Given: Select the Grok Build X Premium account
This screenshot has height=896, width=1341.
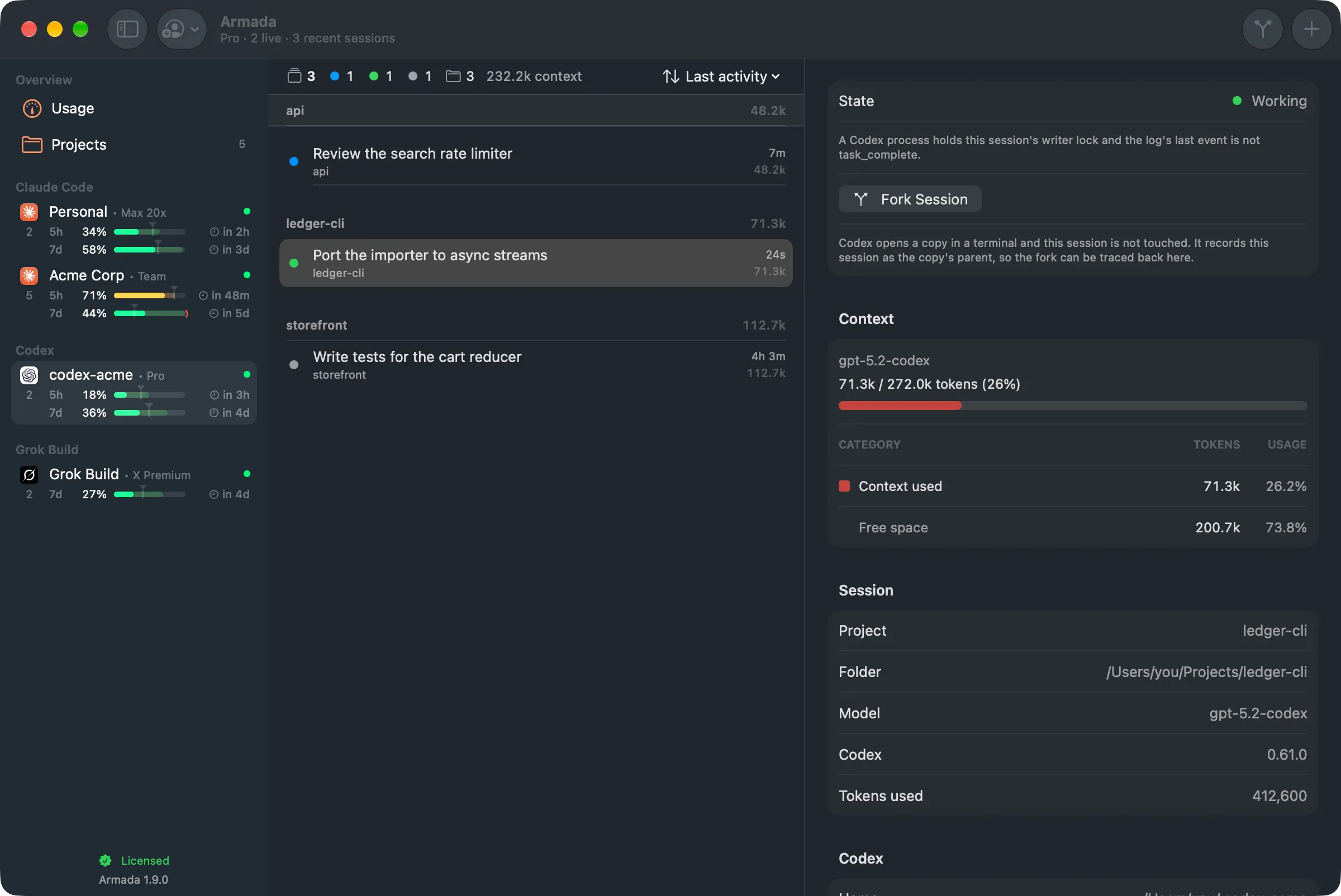Looking at the screenshot, I should tap(134, 483).
